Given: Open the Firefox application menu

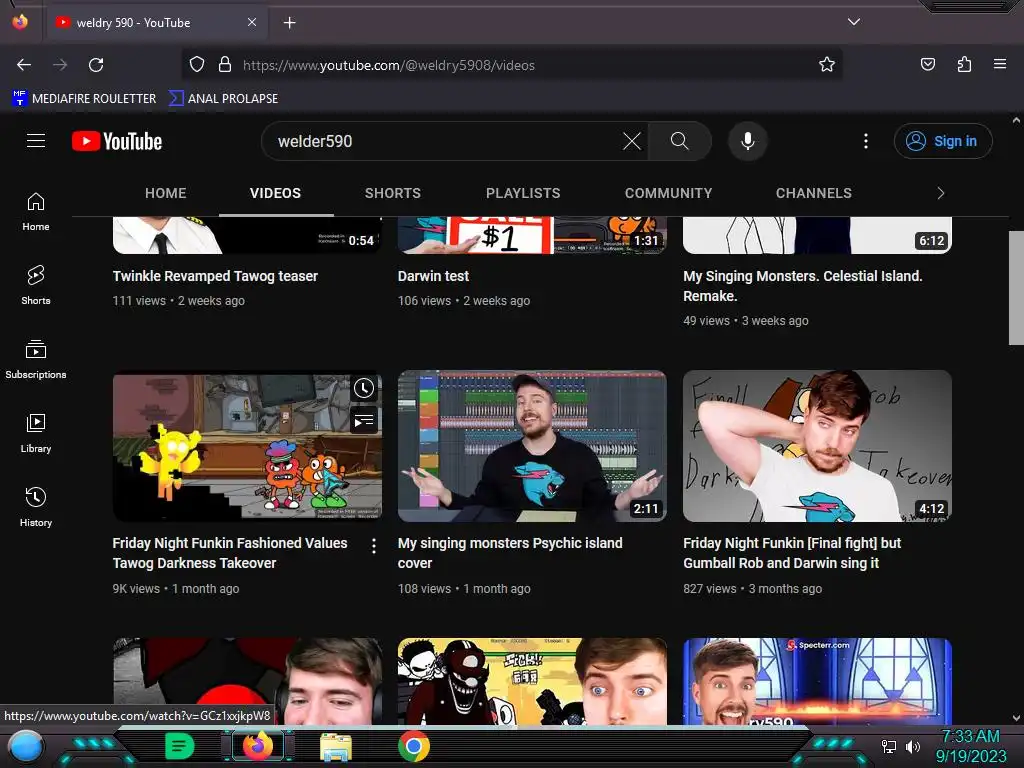Looking at the screenshot, I should [1000, 64].
